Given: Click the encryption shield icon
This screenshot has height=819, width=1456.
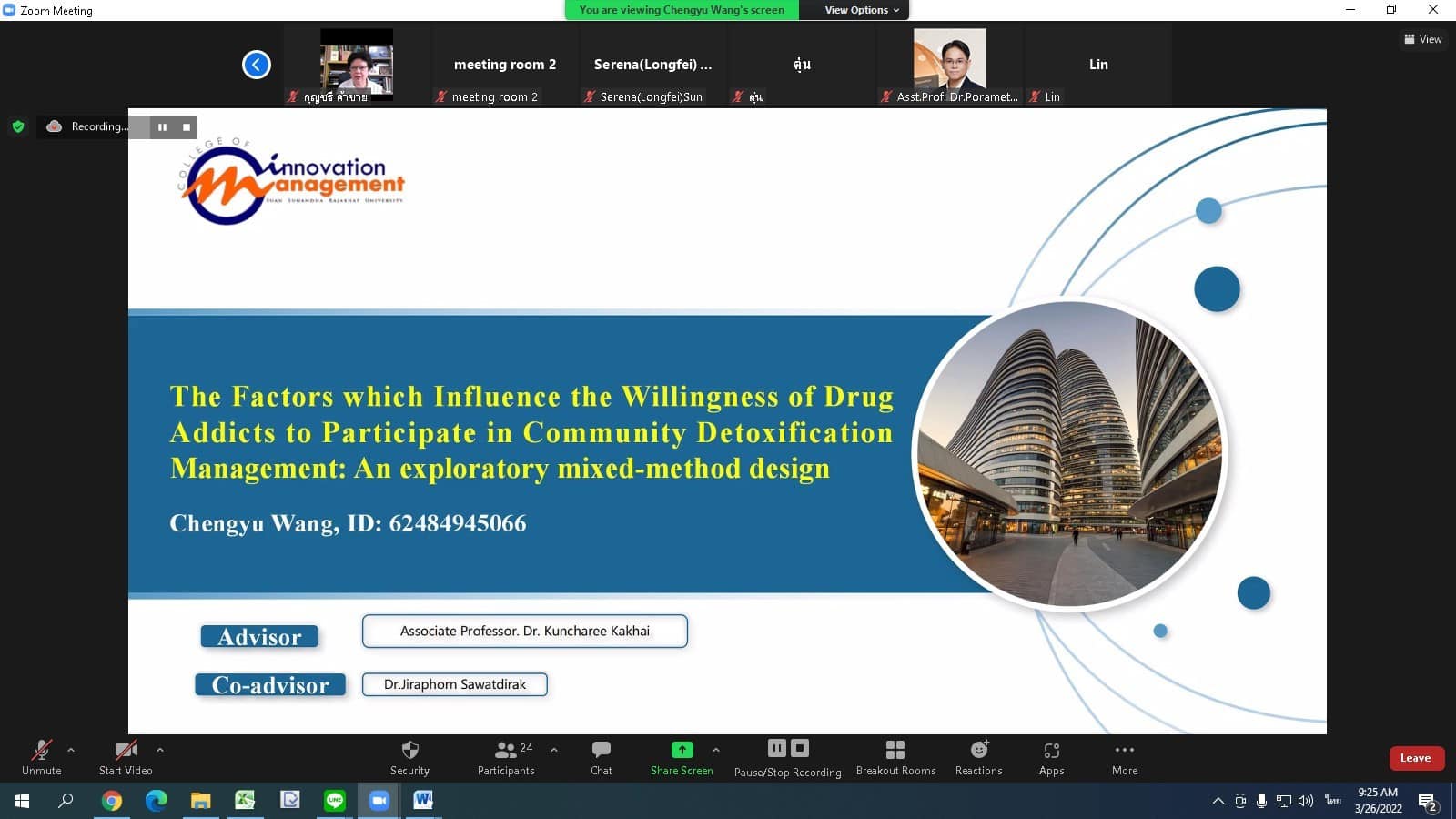Looking at the screenshot, I should point(18,126).
